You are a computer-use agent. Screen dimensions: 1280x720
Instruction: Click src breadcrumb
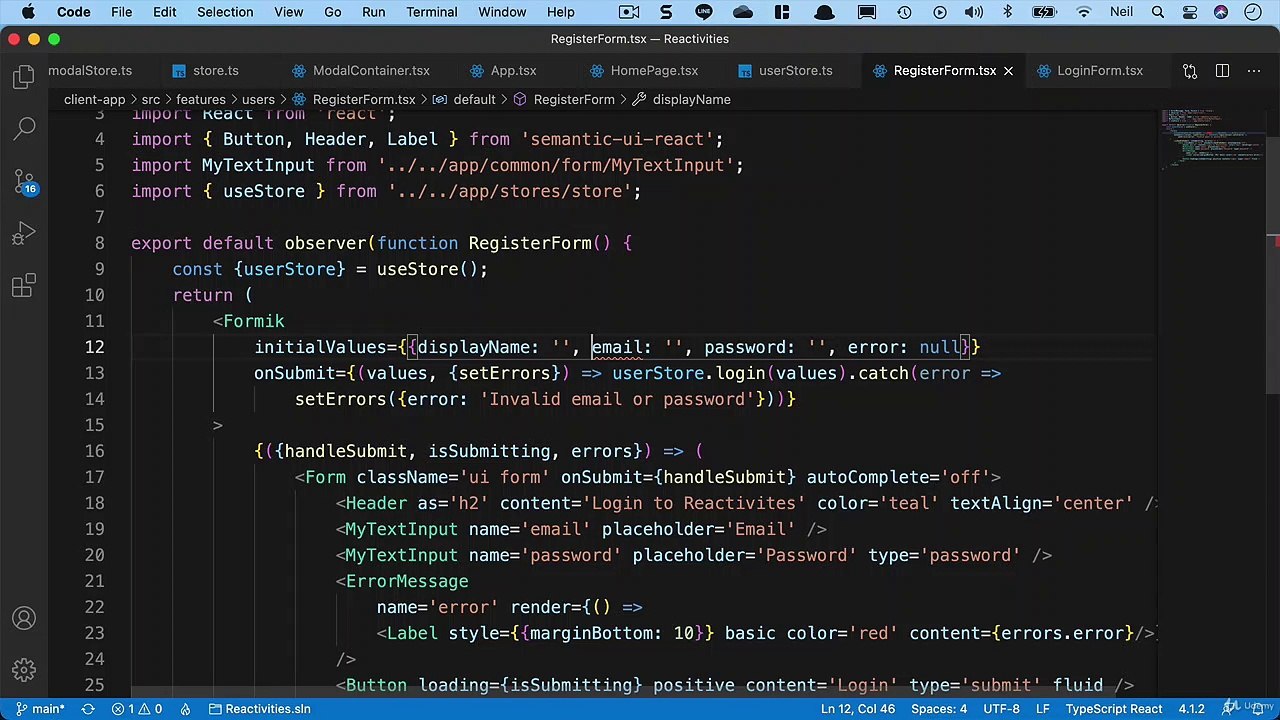coord(150,100)
